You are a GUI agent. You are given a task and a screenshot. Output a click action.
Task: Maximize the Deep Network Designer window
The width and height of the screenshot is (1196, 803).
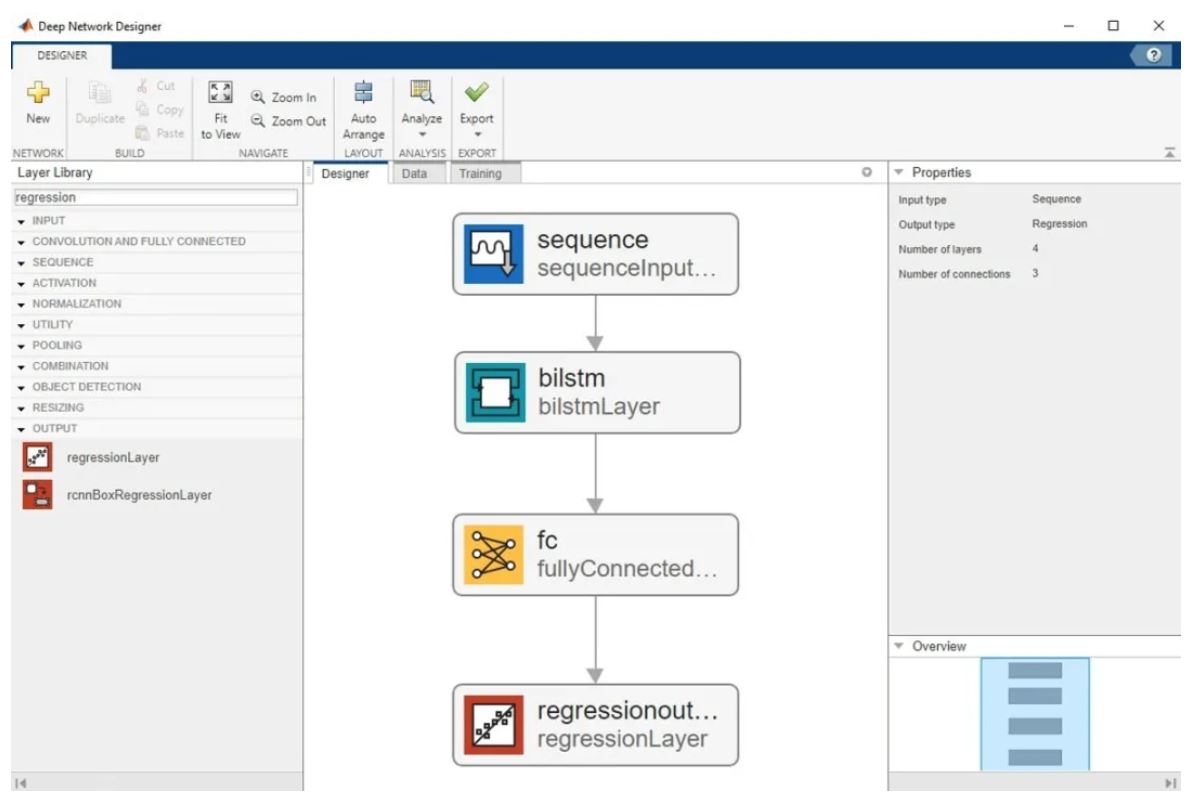pyautogui.click(x=1114, y=26)
